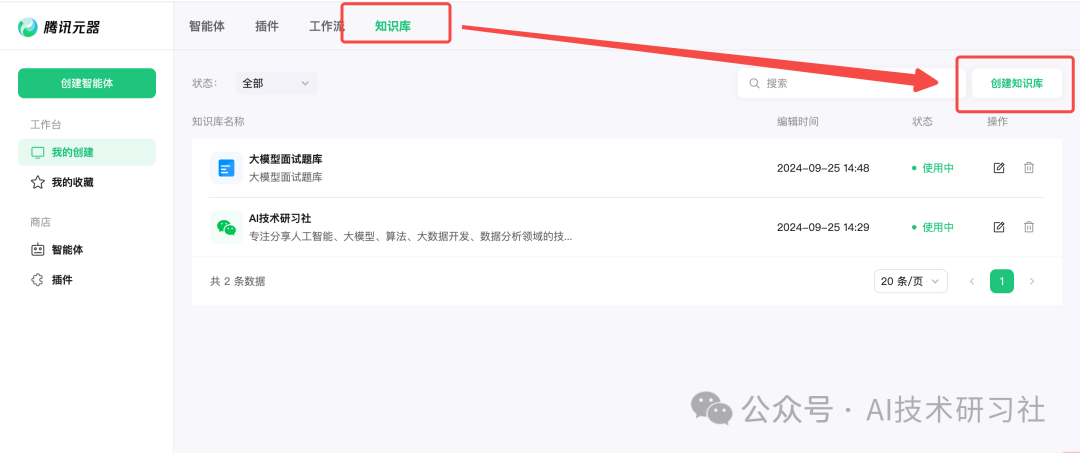
Task: Switch to the 插件 top tab
Action: pos(267,27)
